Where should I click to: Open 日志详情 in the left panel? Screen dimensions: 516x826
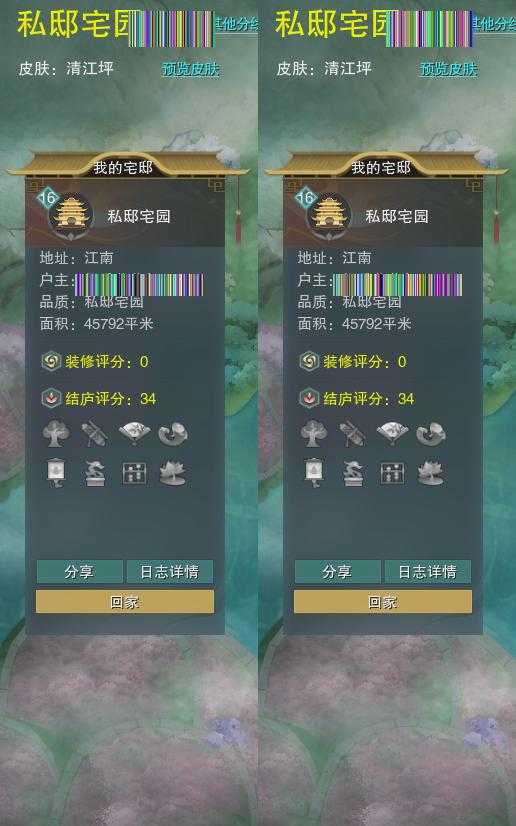(x=170, y=572)
